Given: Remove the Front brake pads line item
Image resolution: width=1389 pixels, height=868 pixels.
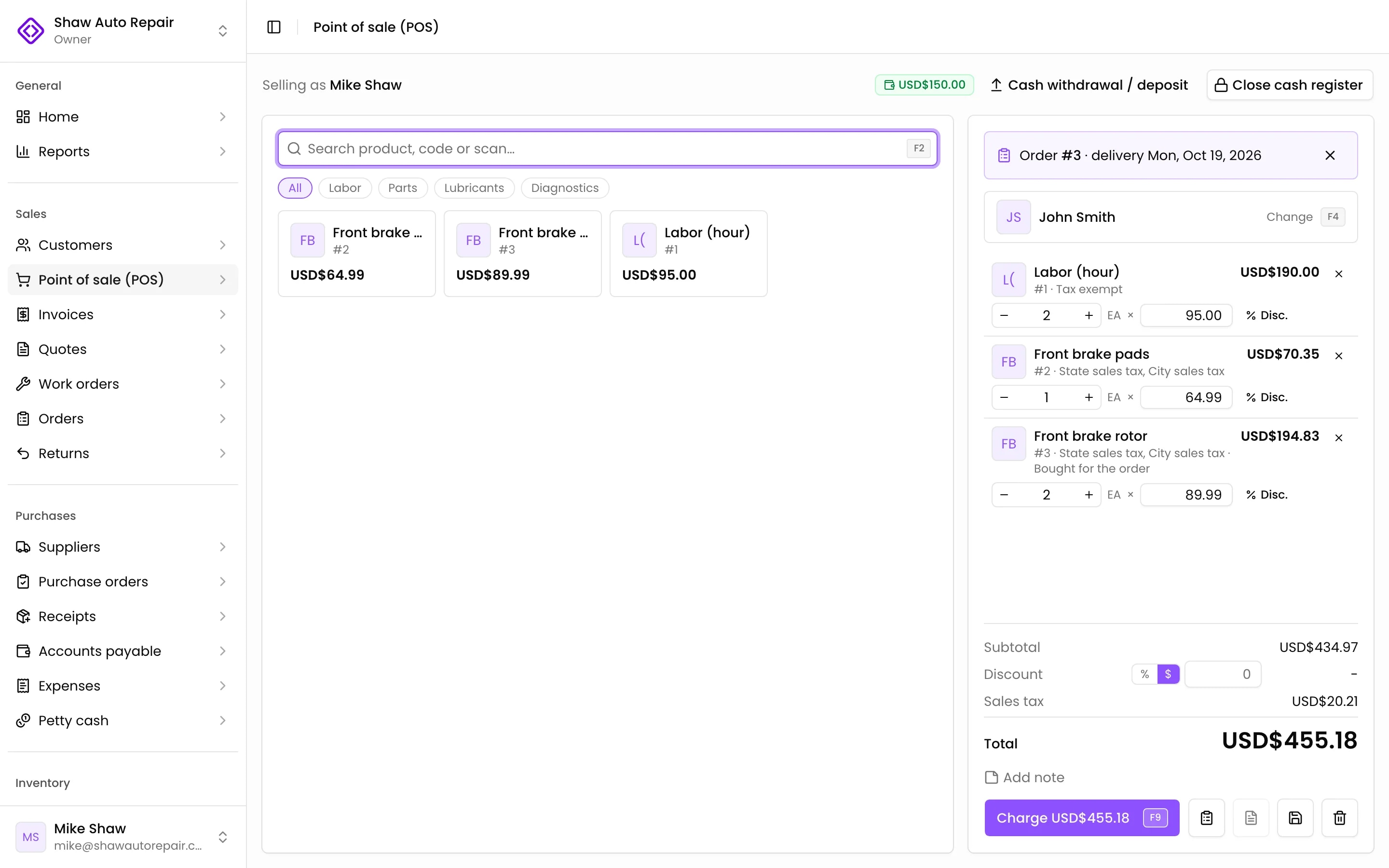Looking at the screenshot, I should pyautogui.click(x=1339, y=356).
